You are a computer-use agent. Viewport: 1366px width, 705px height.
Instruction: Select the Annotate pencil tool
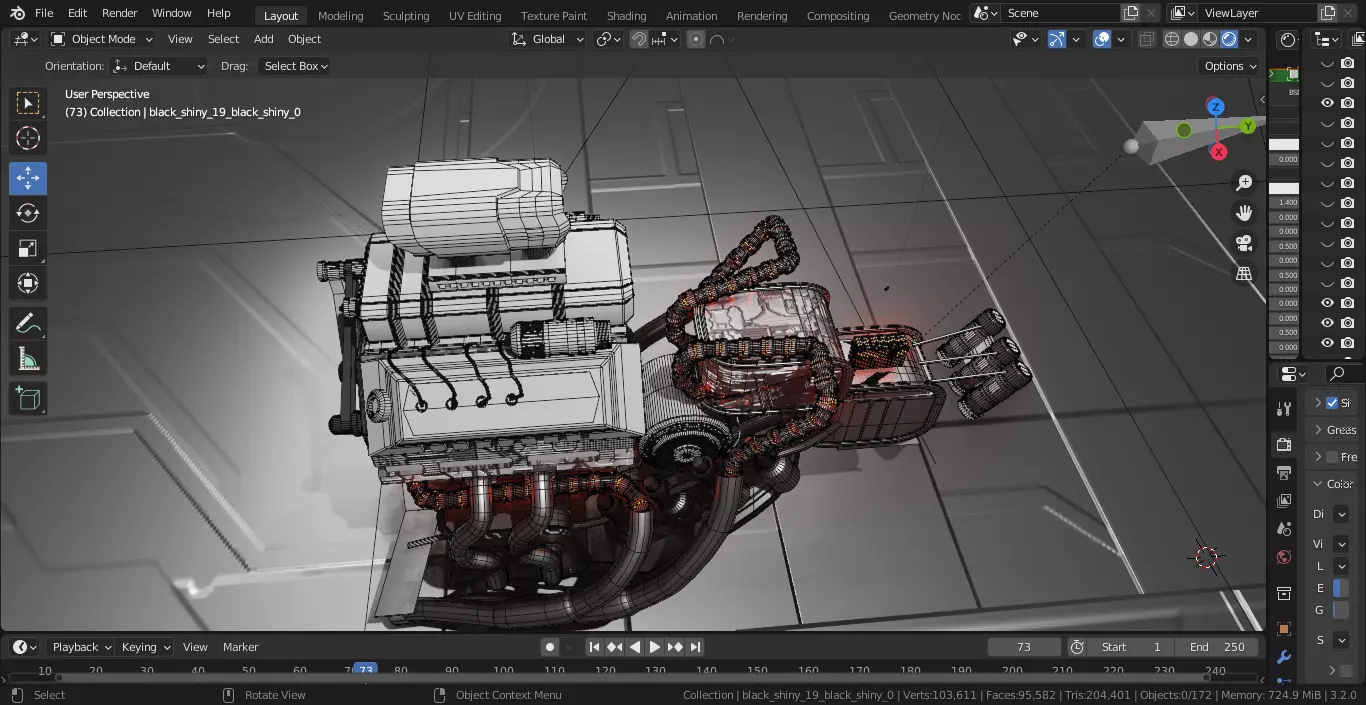[28, 324]
